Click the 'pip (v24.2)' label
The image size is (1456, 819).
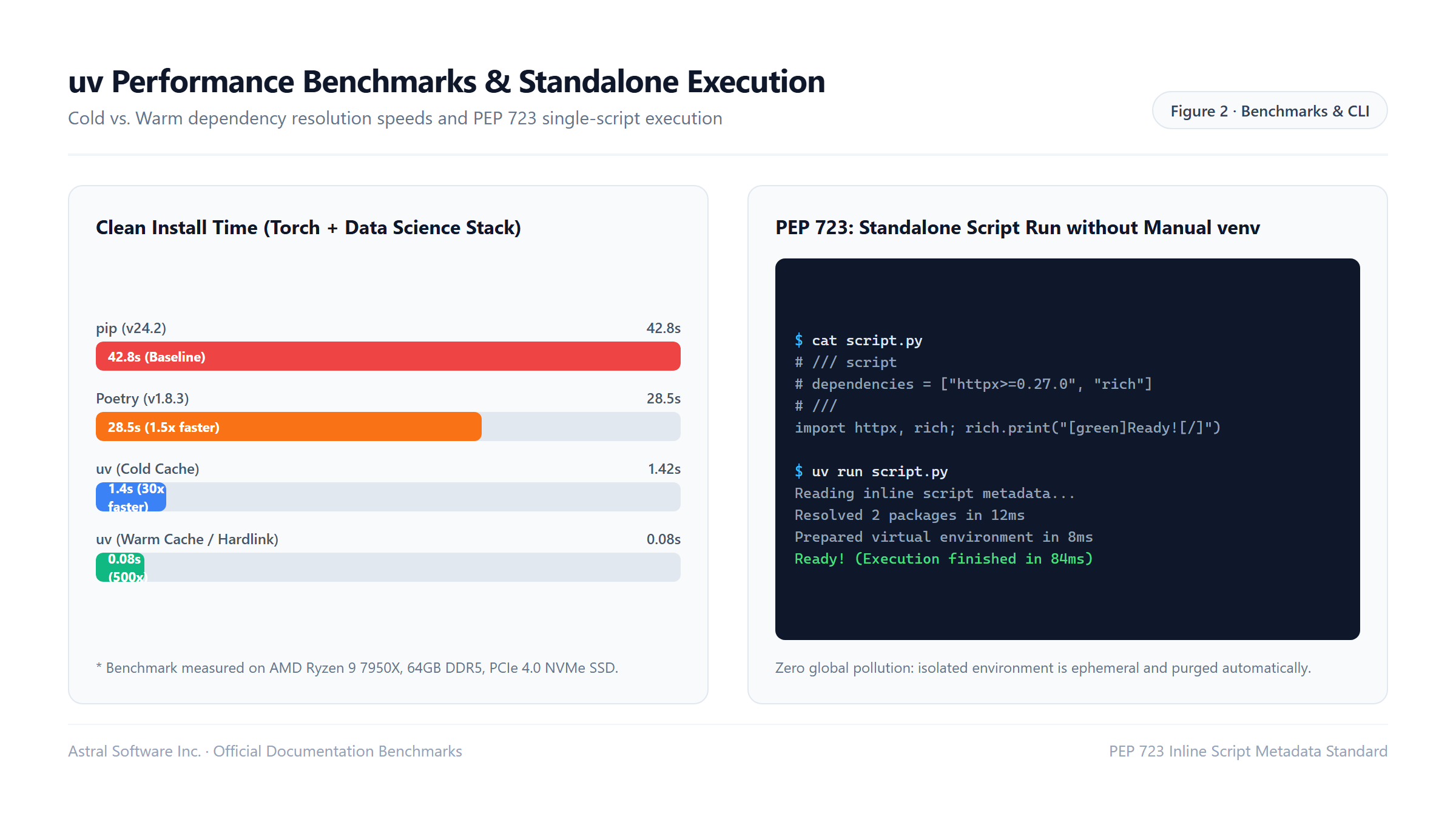[x=131, y=328]
